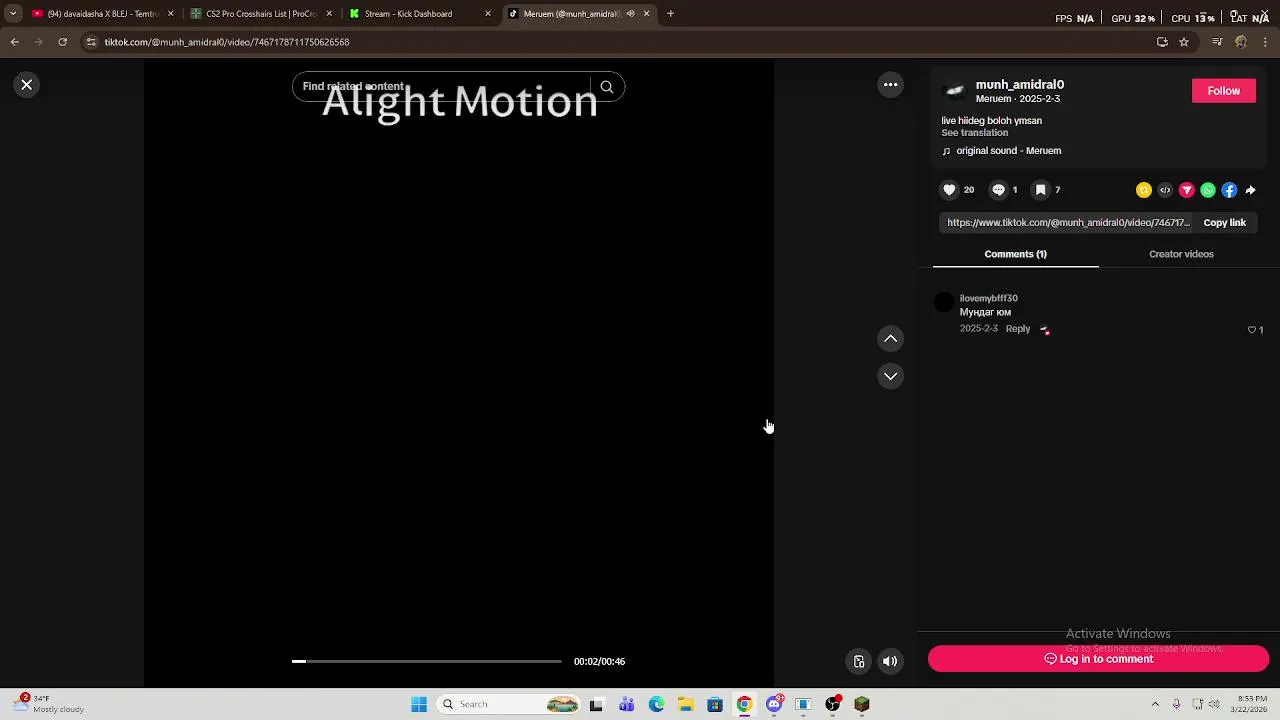The width and height of the screenshot is (1280, 720).
Task: Like the video with the heart icon
Action: pos(949,190)
